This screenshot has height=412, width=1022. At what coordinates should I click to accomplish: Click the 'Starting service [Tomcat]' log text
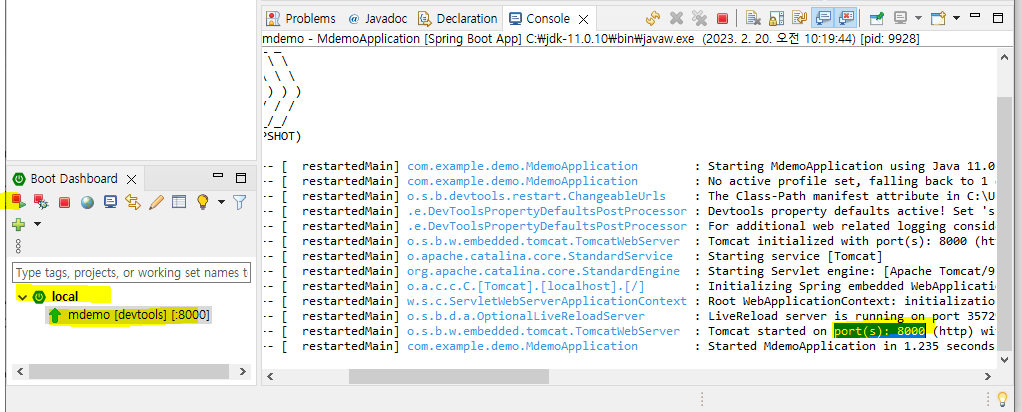(795, 256)
